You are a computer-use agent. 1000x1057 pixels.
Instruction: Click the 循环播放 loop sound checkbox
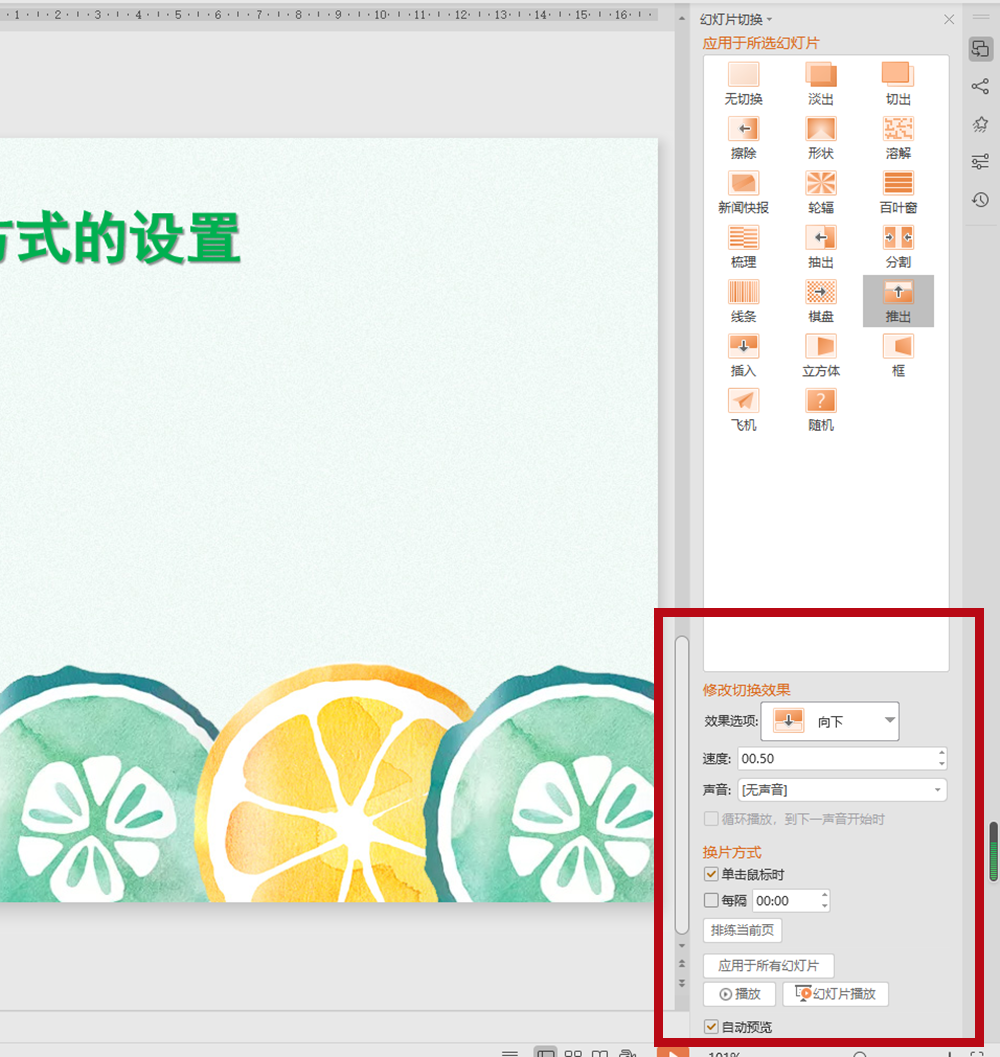tap(711, 819)
